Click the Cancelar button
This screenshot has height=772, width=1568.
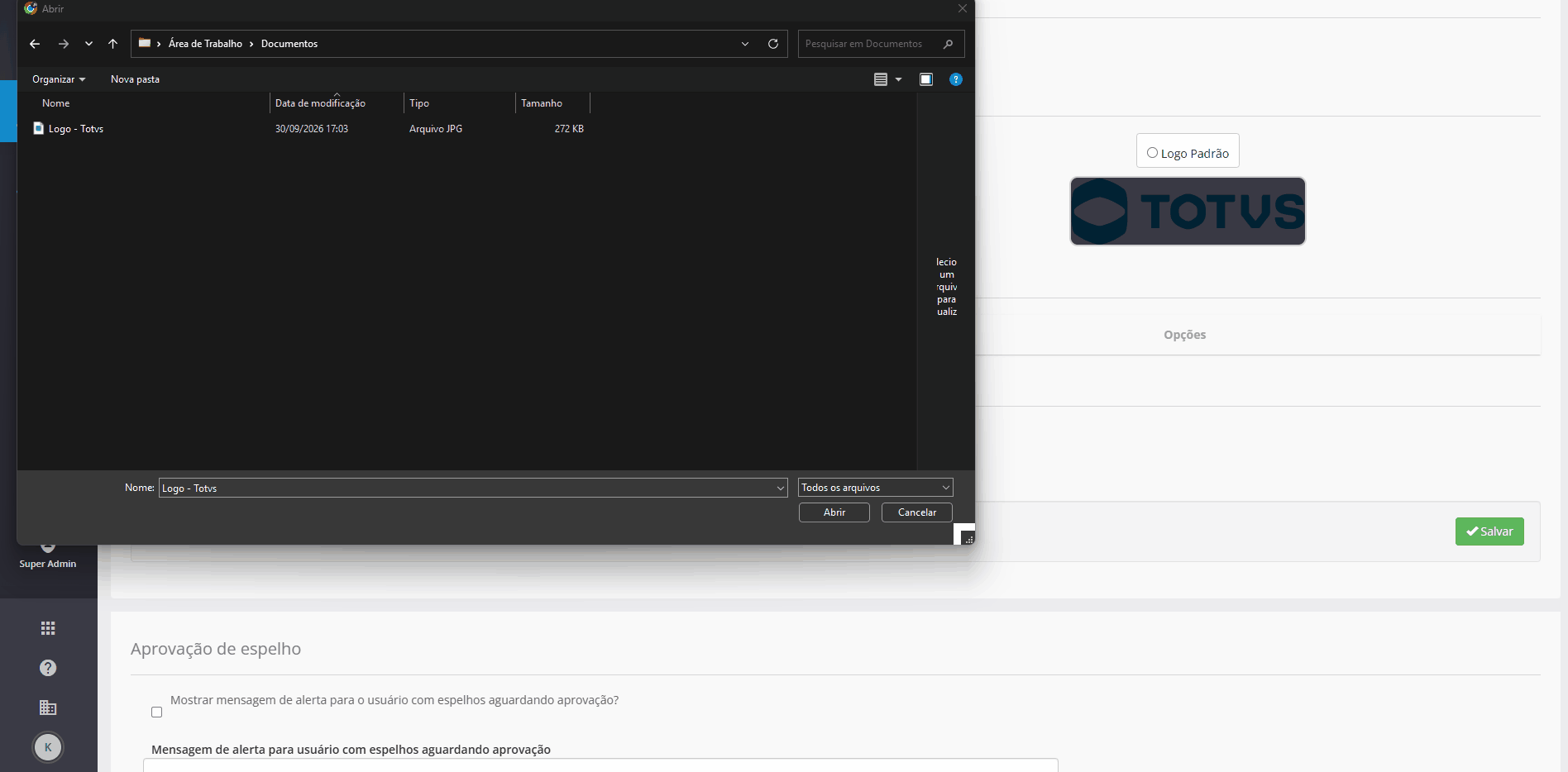click(x=917, y=512)
